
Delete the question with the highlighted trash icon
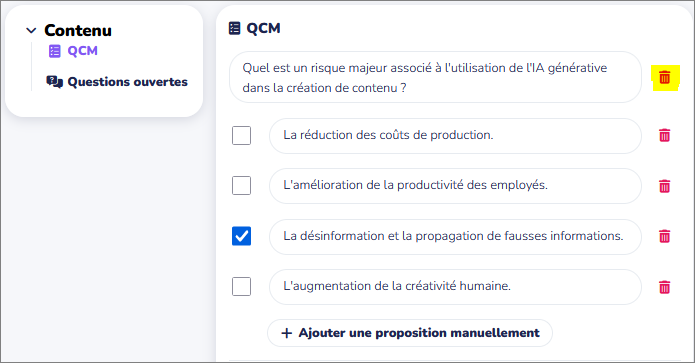pyautogui.click(x=664, y=78)
